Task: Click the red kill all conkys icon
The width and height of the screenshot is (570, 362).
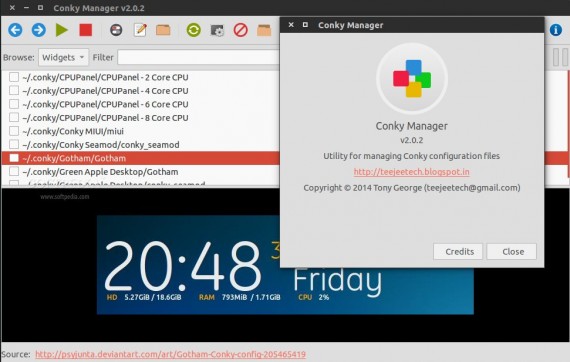Action: tap(241, 30)
